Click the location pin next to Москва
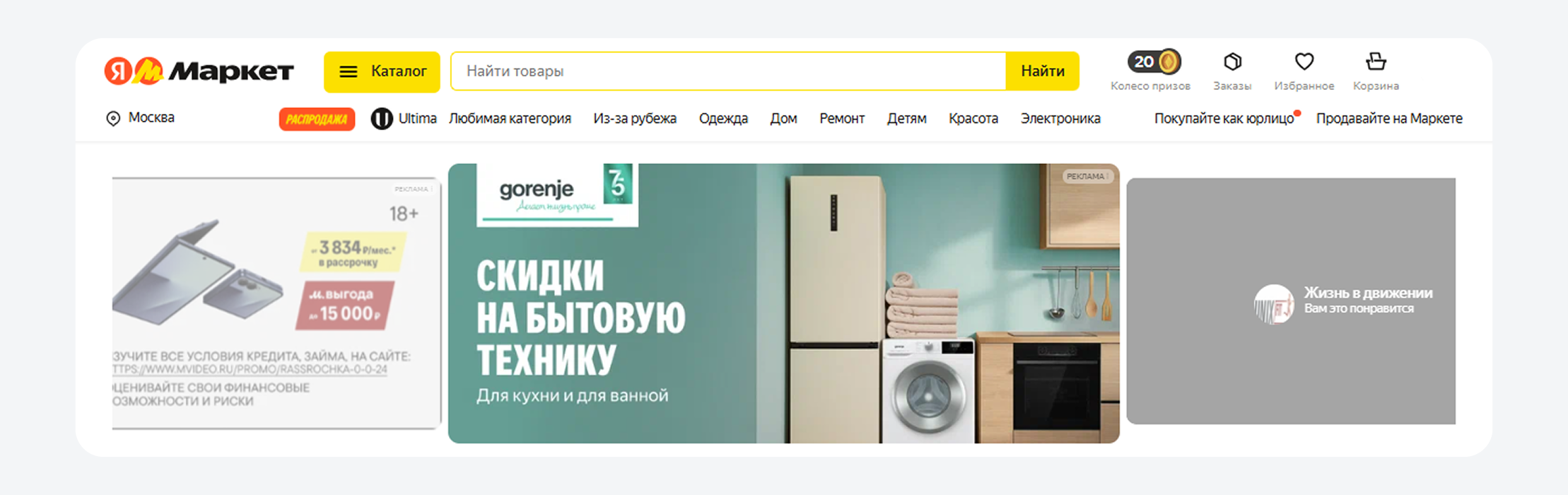Image resolution: width=1568 pixels, height=495 pixels. coord(113,119)
